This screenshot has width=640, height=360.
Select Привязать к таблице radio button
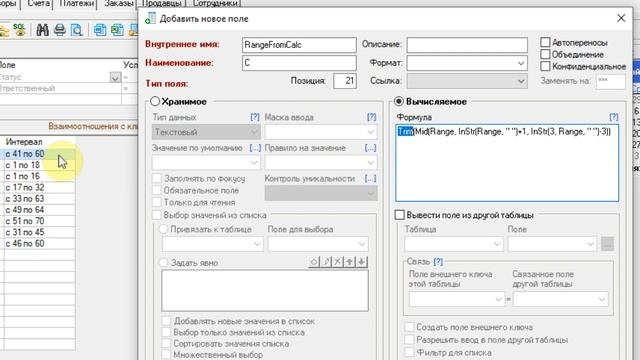tap(163, 229)
